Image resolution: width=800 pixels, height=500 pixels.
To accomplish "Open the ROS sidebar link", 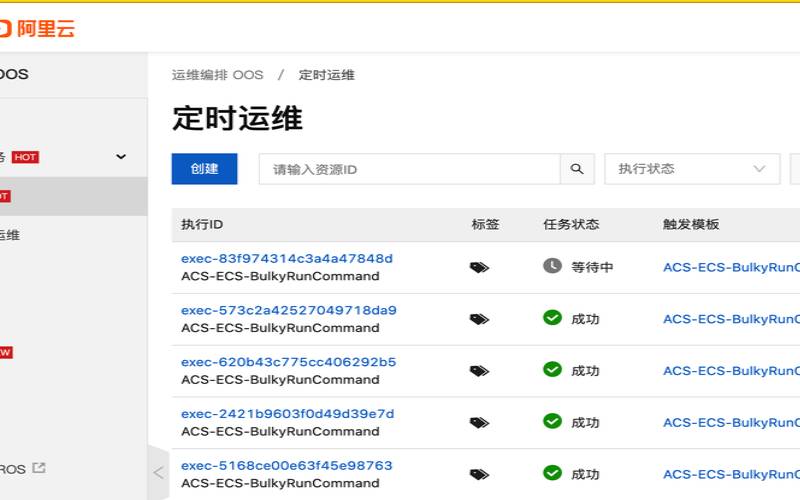I will (13, 469).
